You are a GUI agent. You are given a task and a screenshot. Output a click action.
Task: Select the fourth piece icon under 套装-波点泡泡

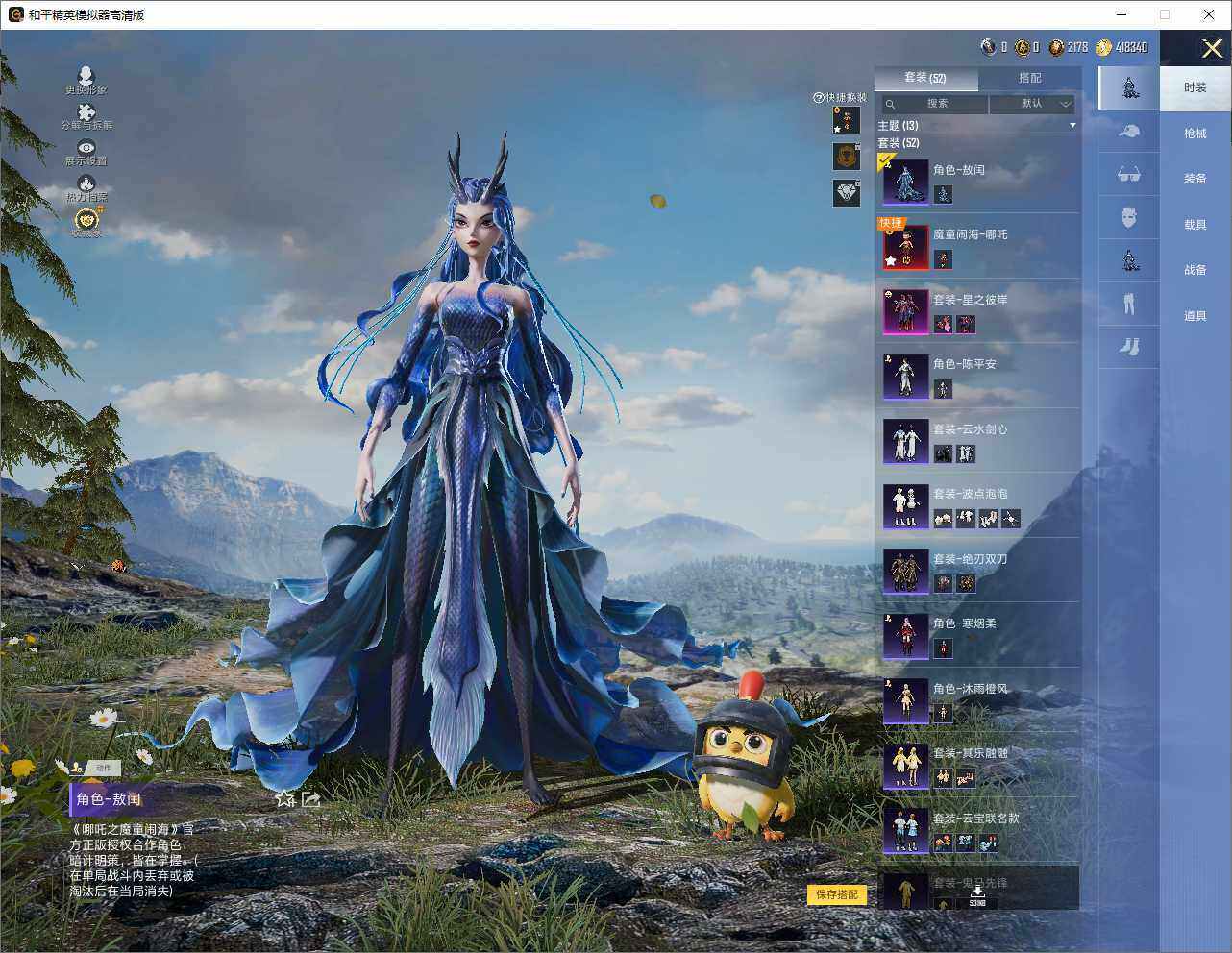point(1010,519)
